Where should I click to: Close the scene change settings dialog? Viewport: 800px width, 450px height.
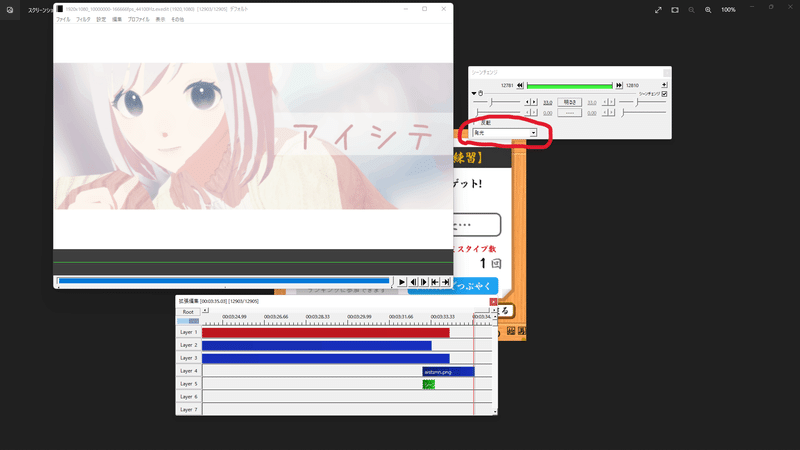click(666, 72)
